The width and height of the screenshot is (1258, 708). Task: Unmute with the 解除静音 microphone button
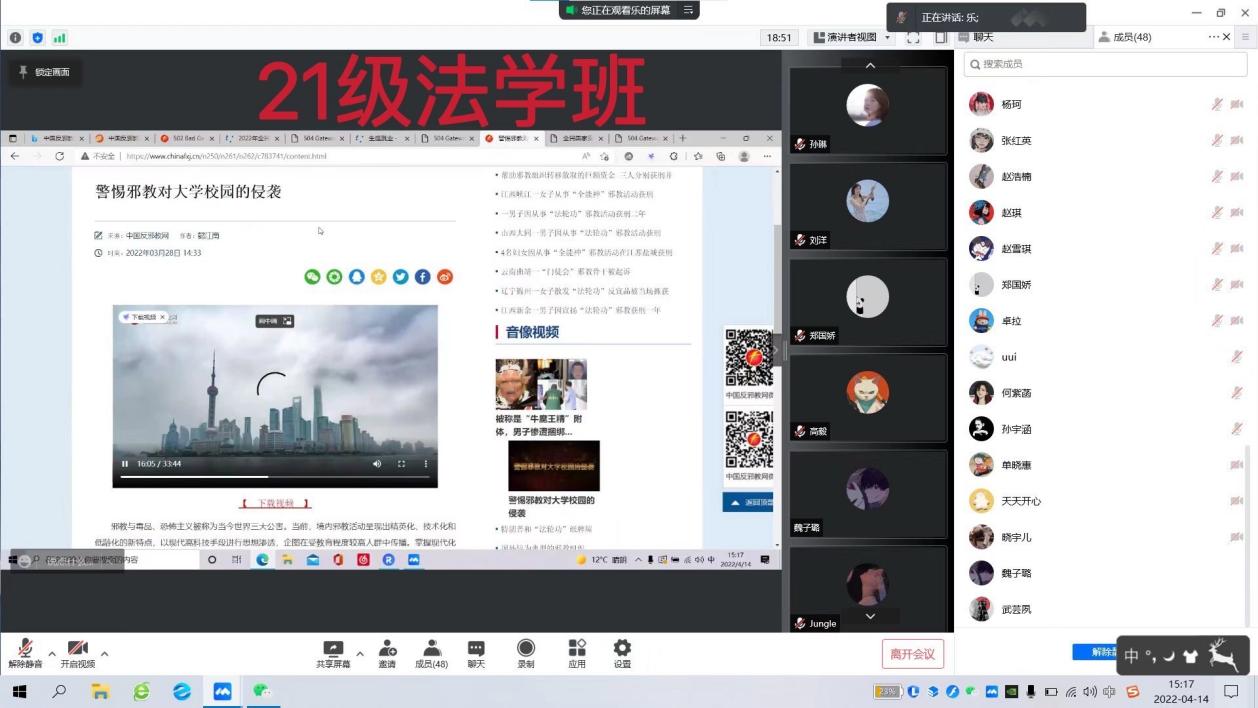pyautogui.click(x=25, y=653)
